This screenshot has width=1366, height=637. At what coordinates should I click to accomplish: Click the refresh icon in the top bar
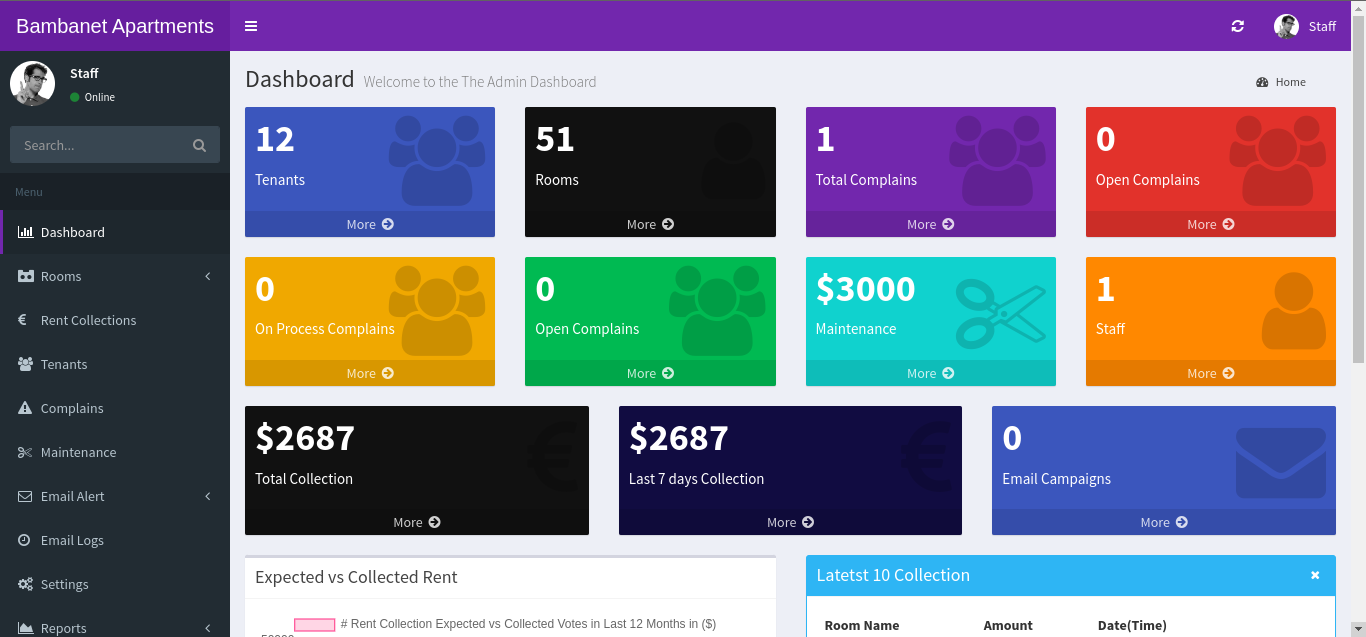click(1238, 26)
